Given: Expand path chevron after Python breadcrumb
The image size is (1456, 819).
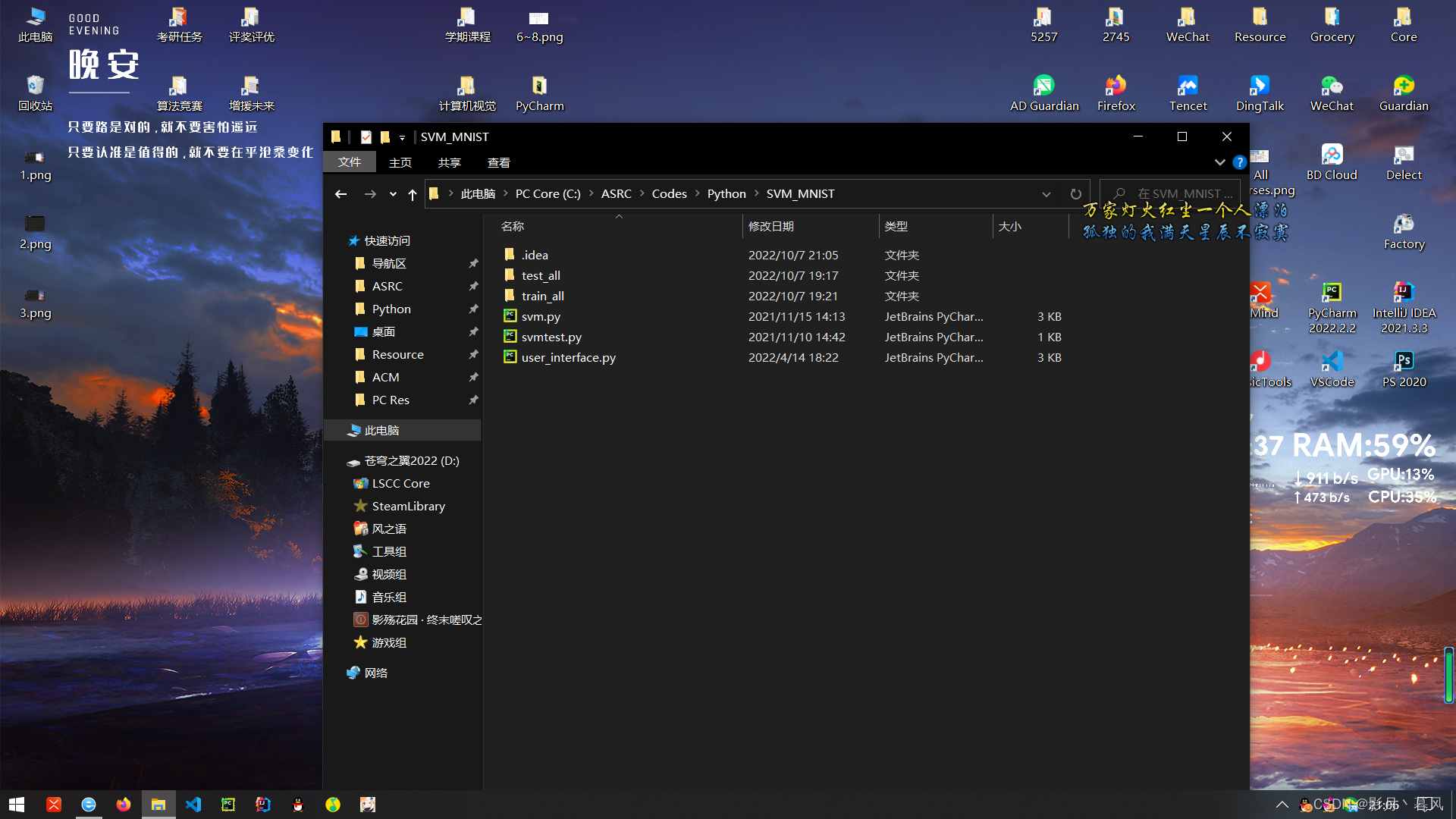Looking at the screenshot, I should [x=756, y=194].
